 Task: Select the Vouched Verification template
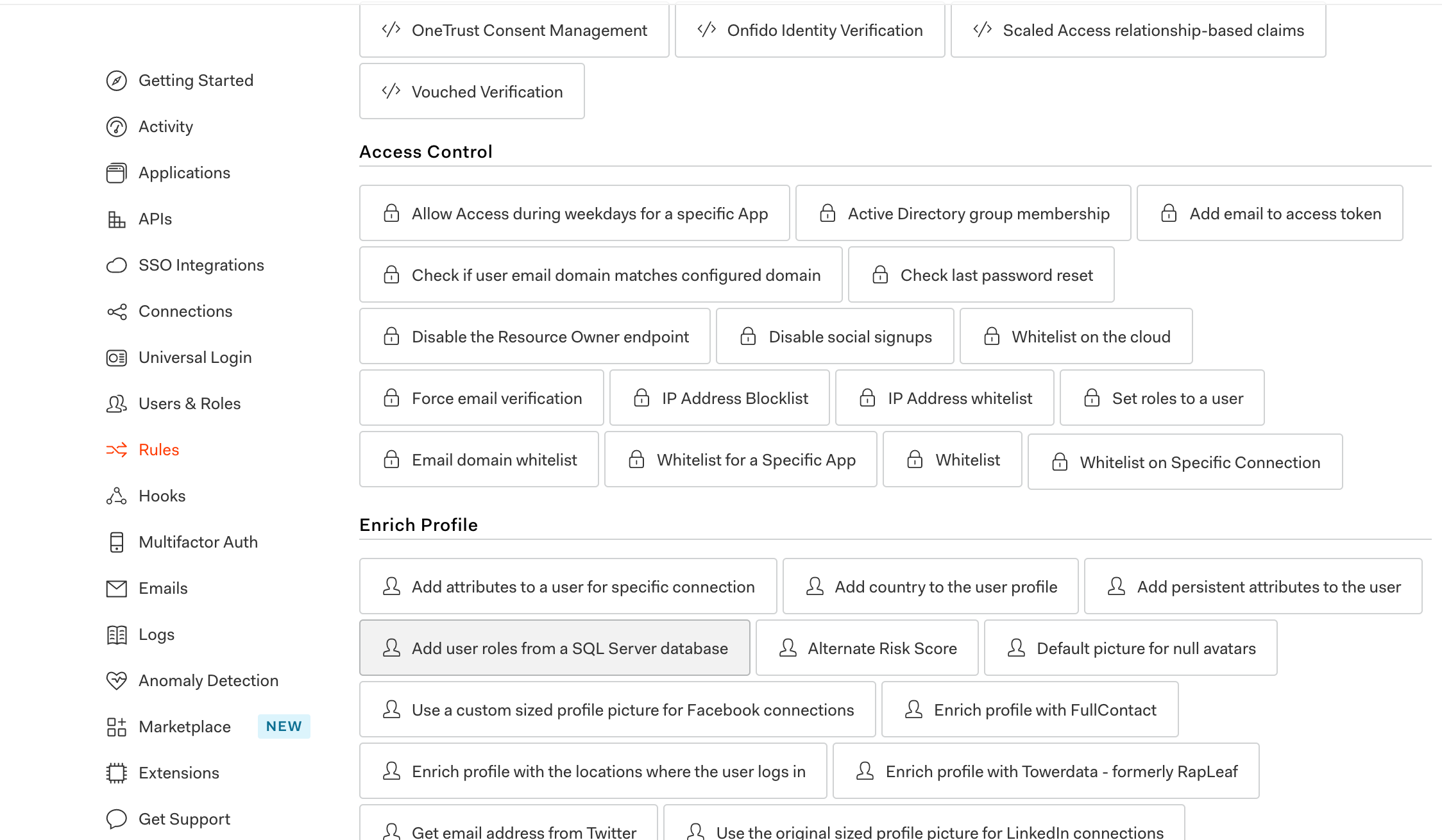pyautogui.click(x=471, y=91)
